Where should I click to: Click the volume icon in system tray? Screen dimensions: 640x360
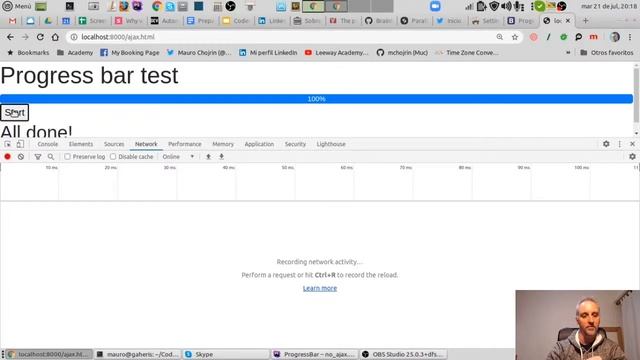point(506,6)
